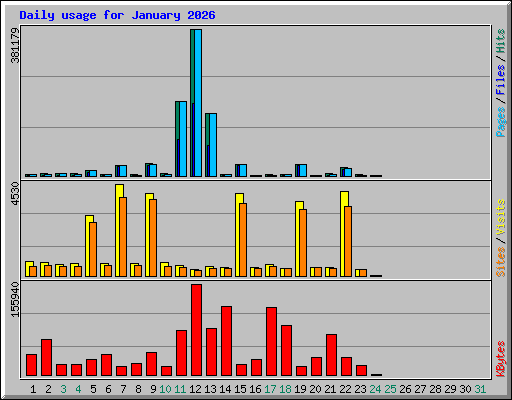Click green weekend day 3 label
The image size is (512, 400).
tap(63, 389)
